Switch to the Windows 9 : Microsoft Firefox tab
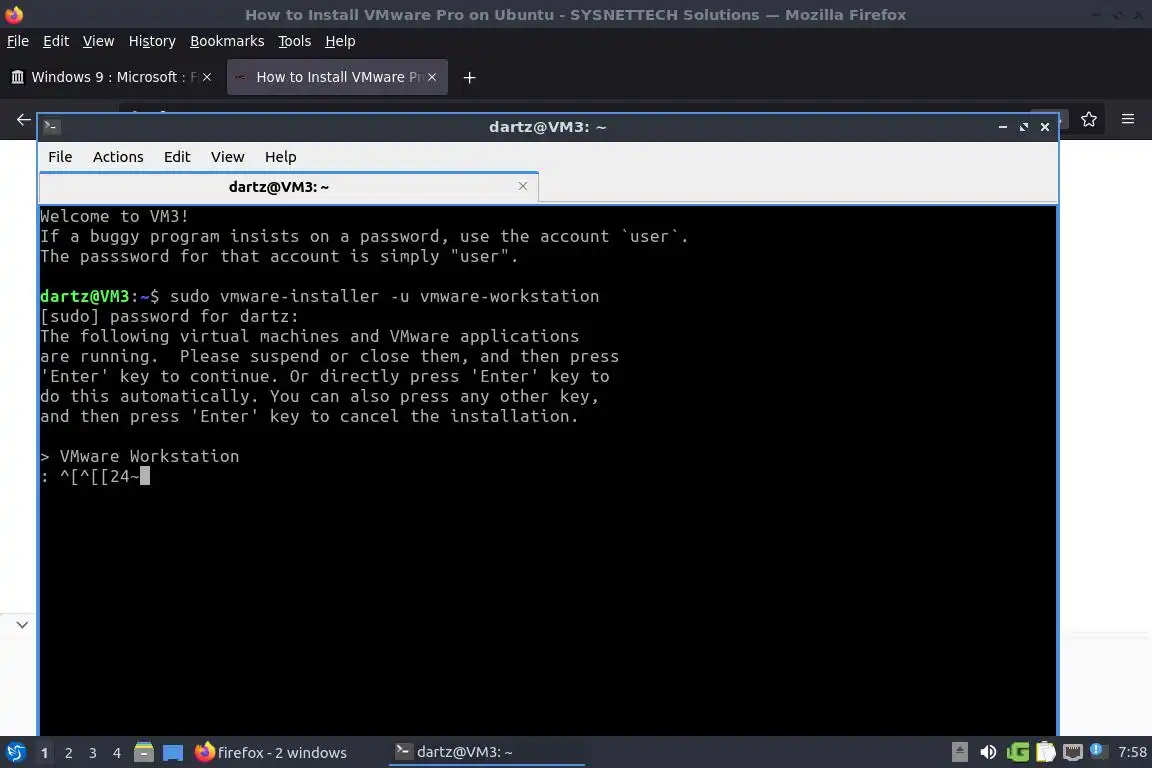Image resolution: width=1152 pixels, height=768 pixels. coord(110,77)
